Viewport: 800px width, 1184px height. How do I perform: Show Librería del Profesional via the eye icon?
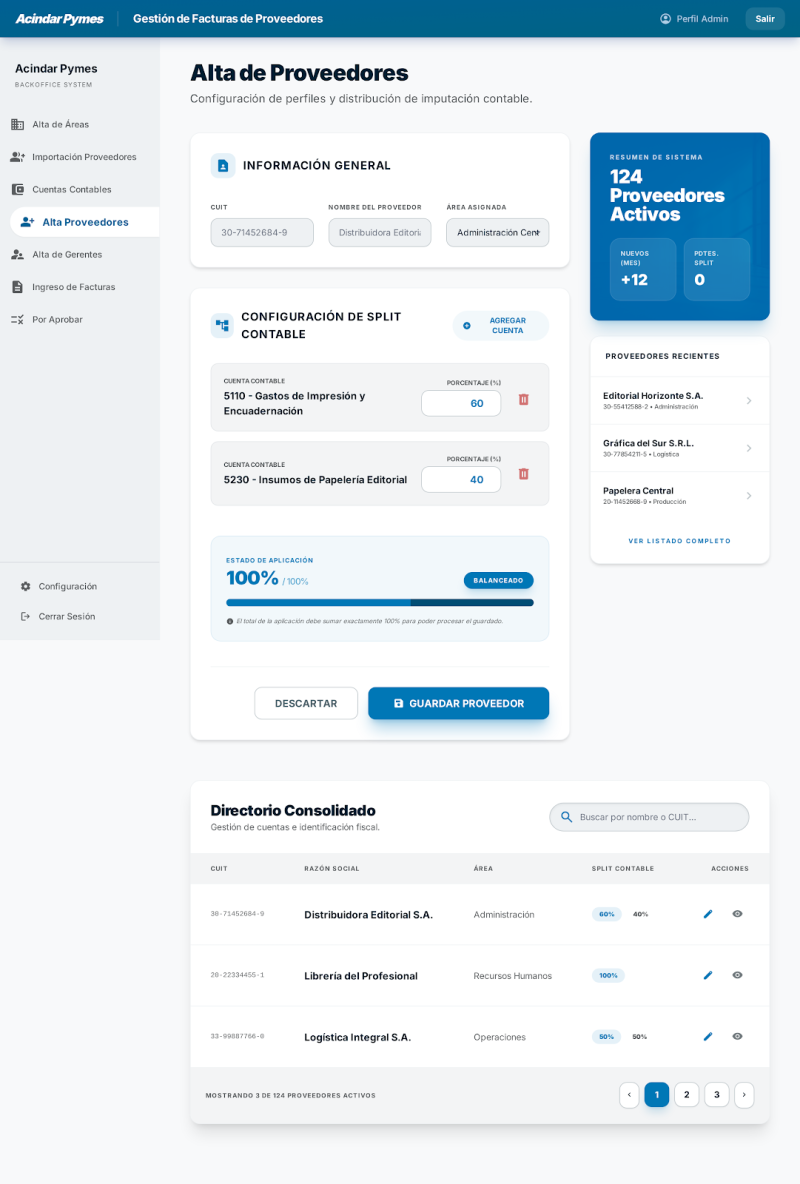pyautogui.click(x=737, y=975)
